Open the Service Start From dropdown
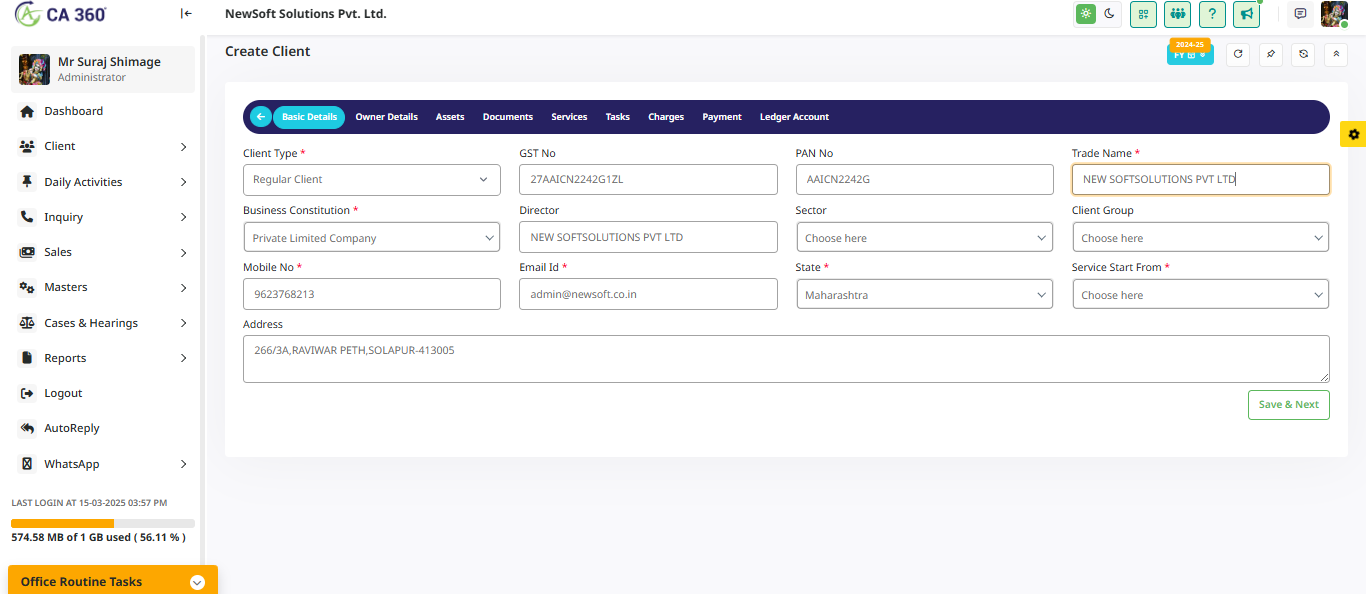The width and height of the screenshot is (1366, 594). (1201, 295)
